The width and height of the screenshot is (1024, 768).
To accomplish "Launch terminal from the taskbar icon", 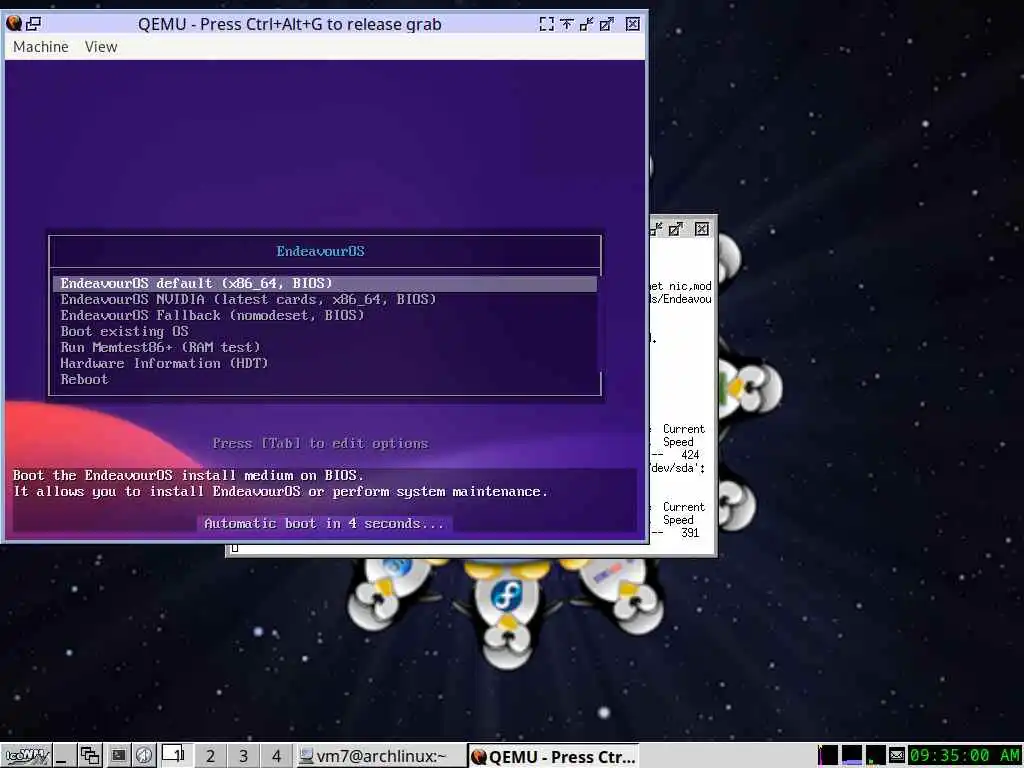I will pos(118,756).
